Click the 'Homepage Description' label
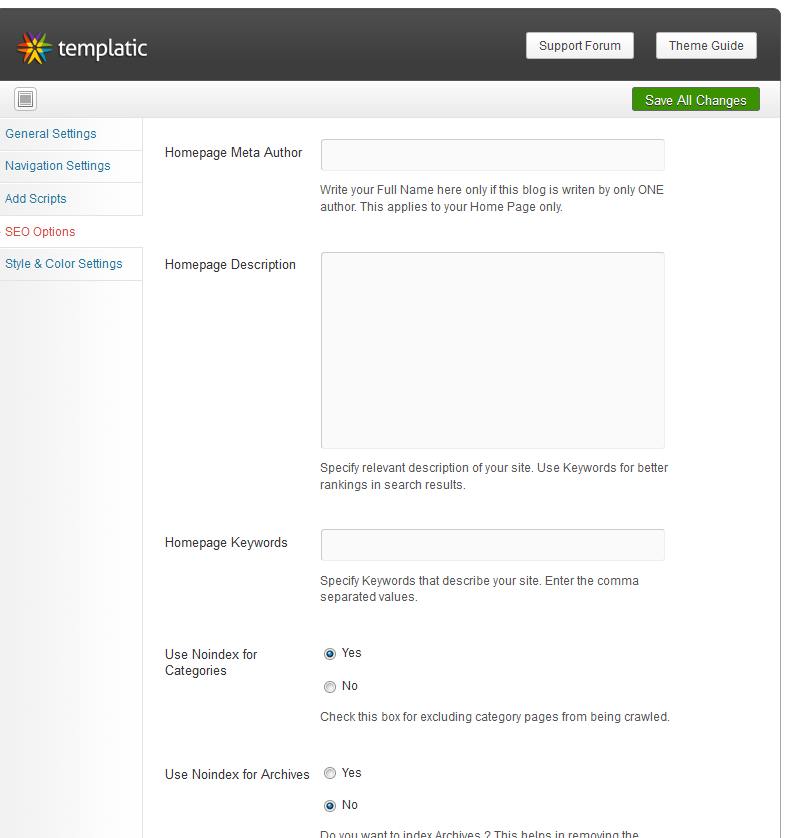This screenshot has width=787, height=838. (230, 265)
